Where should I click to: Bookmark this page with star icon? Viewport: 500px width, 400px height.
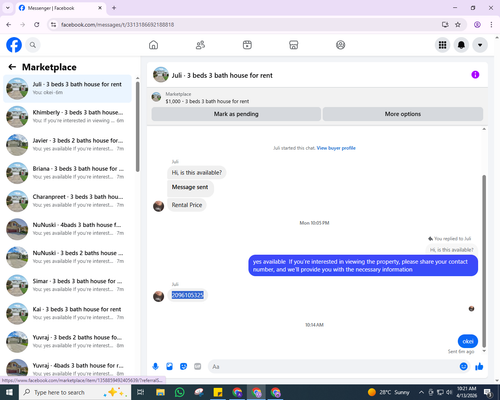pos(458,25)
